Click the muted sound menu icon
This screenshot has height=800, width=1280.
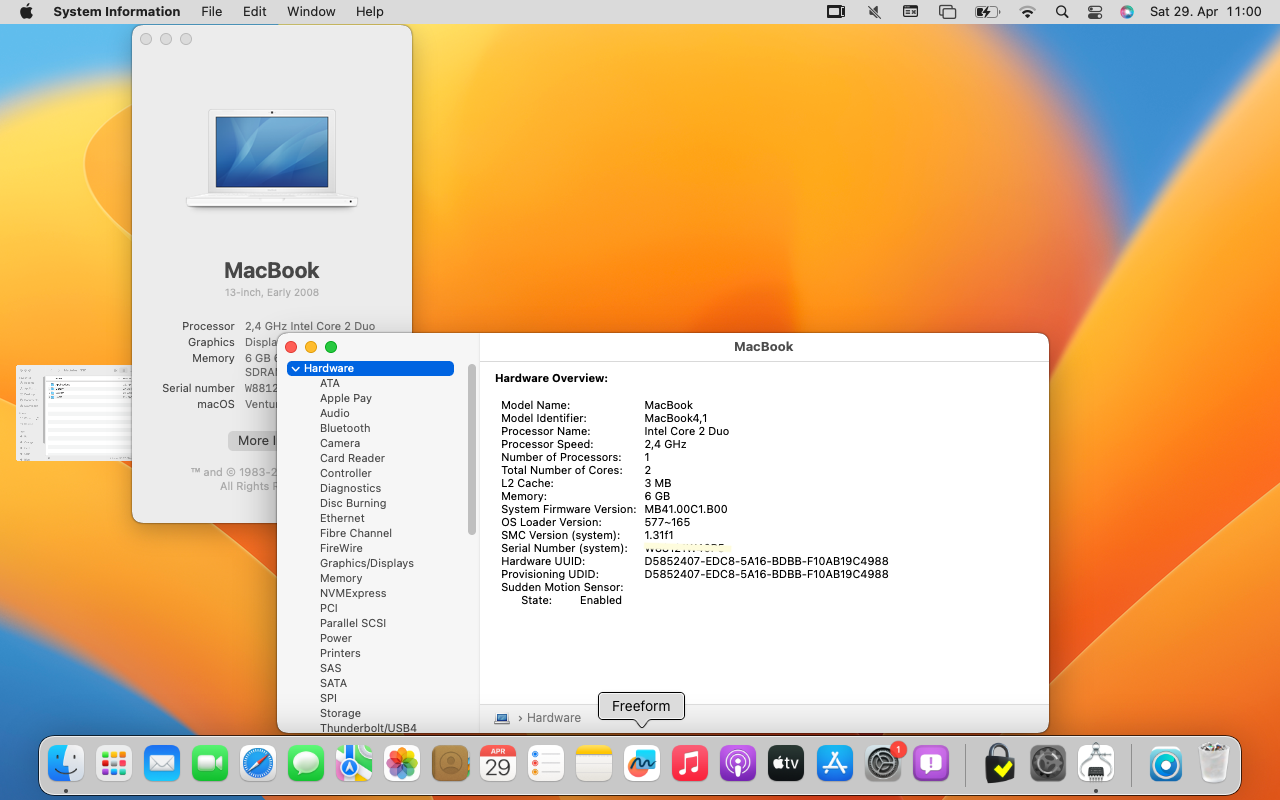click(874, 12)
